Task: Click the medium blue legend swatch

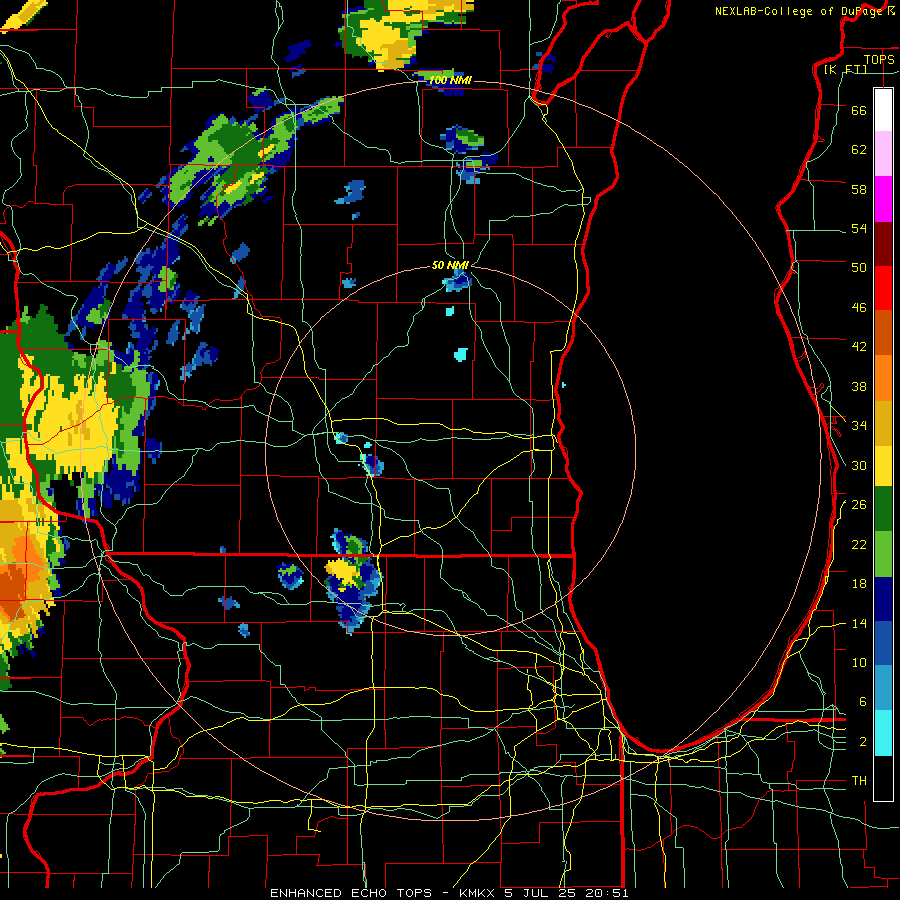Action: [x=883, y=643]
